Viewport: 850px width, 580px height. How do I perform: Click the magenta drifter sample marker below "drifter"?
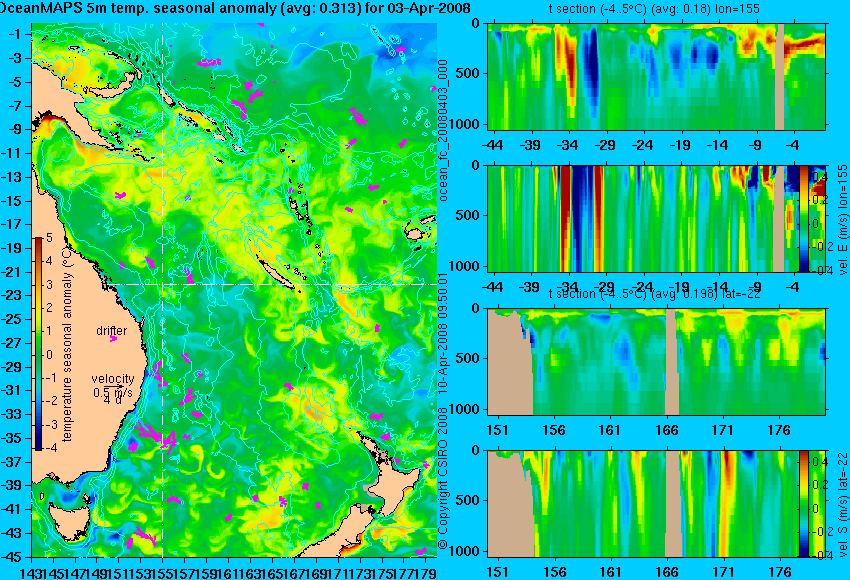tap(113, 339)
